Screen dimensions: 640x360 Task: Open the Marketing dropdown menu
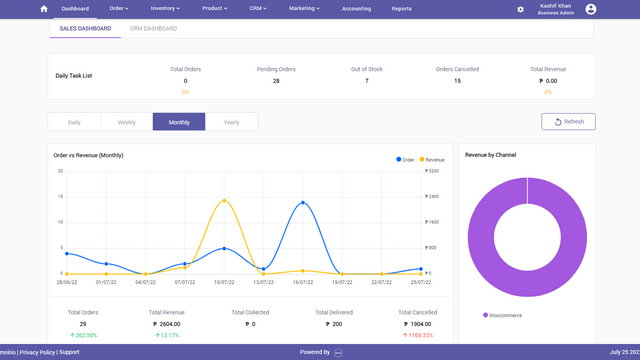(x=304, y=8)
